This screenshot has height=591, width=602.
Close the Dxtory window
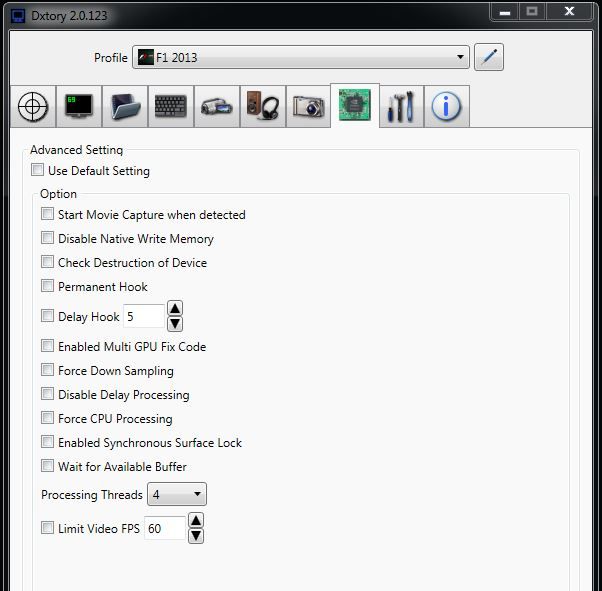point(569,12)
